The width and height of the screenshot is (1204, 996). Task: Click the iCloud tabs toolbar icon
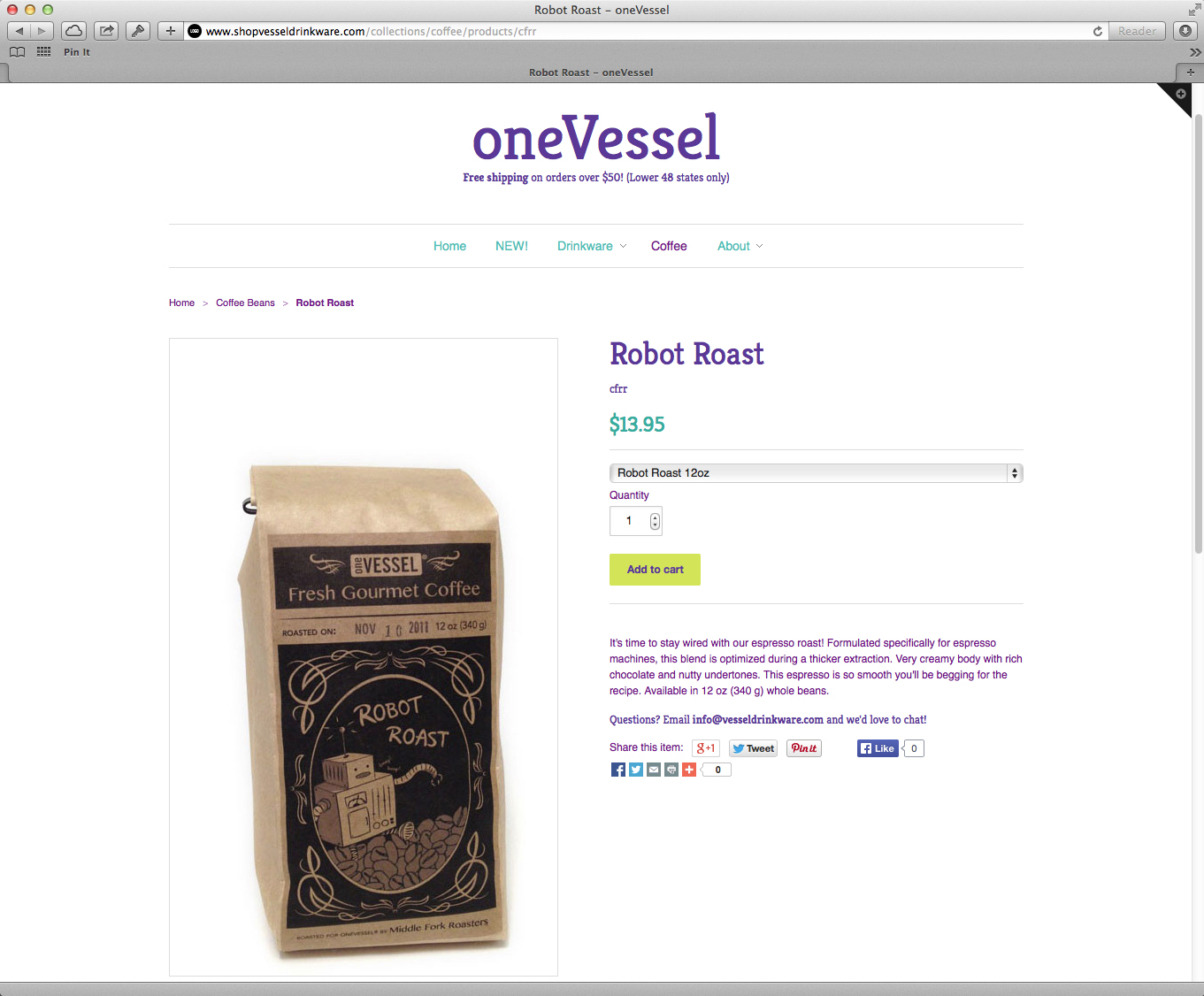[74, 31]
